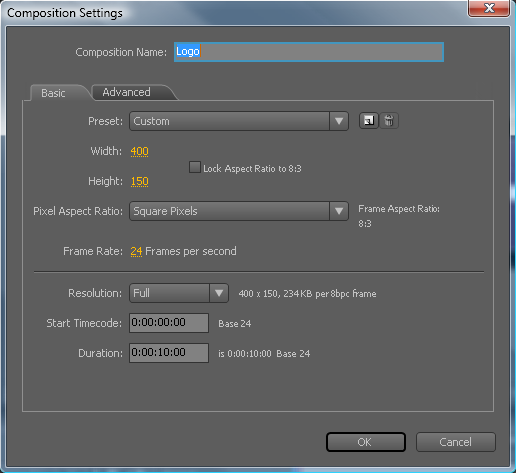Screen dimensions: 516x473
Task: Select the Height value 150
Action: pyautogui.click(x=140, y=181)
